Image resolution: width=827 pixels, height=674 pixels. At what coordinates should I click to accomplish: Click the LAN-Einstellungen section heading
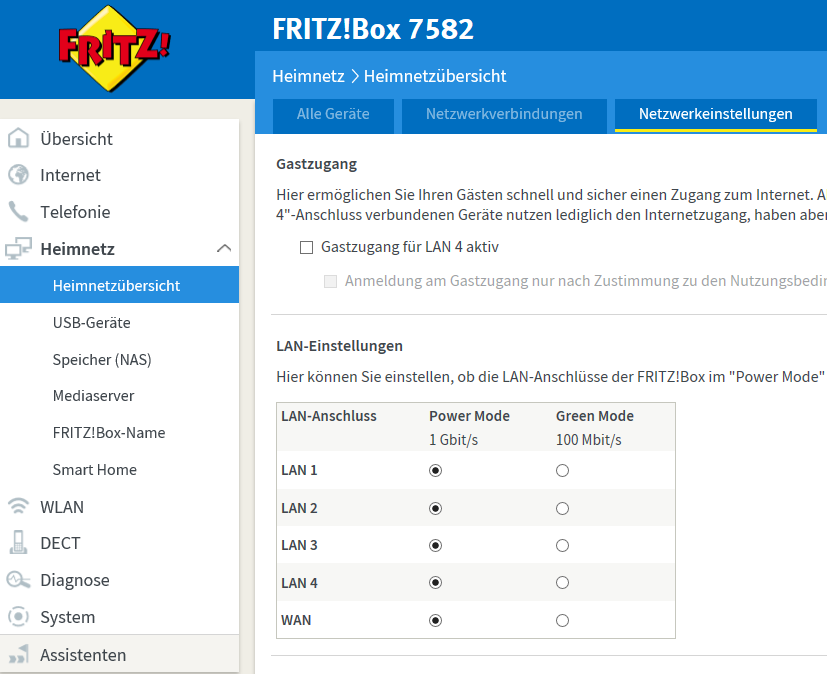339,346
